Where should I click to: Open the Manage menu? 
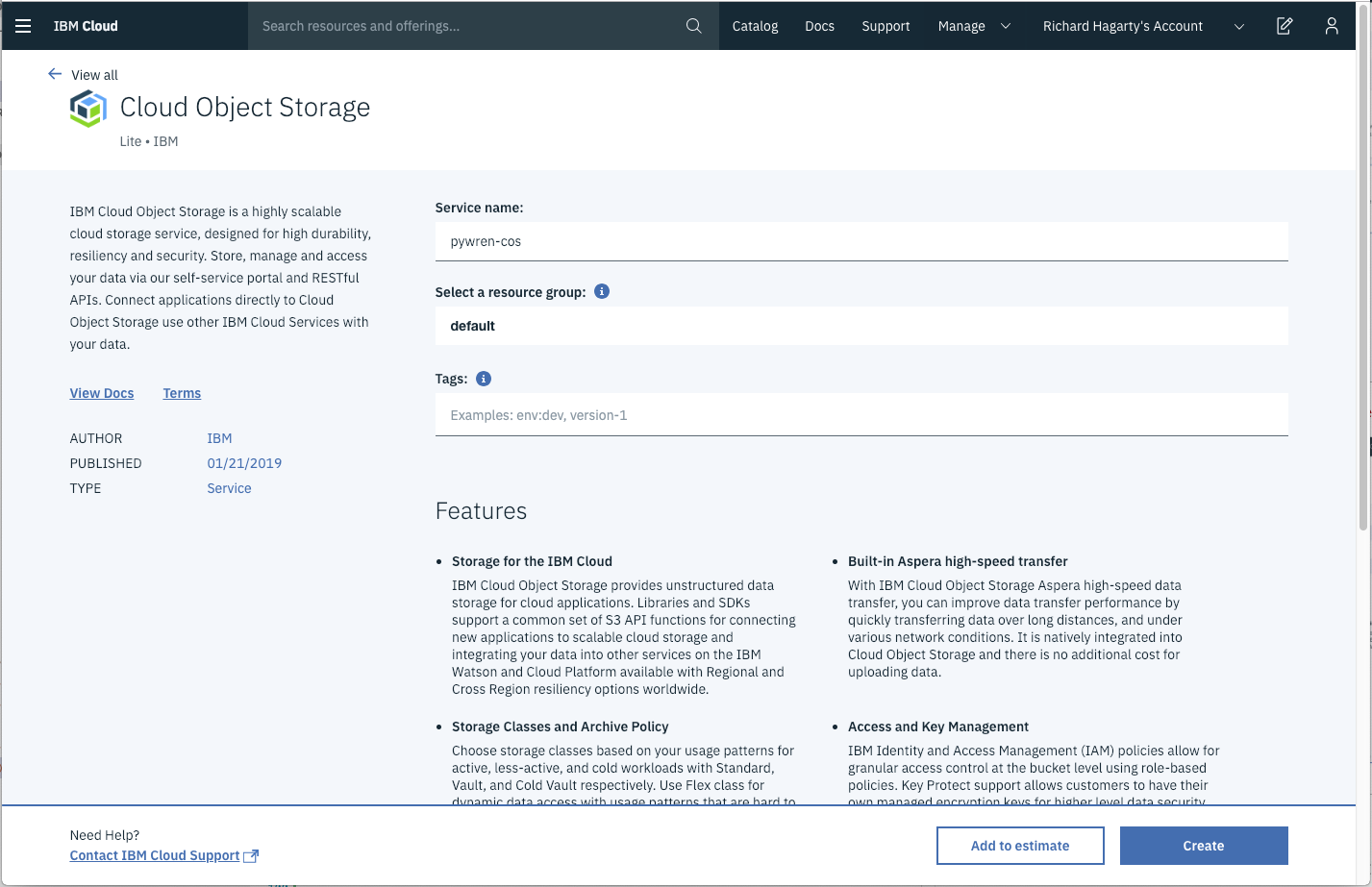pos(961,26)
